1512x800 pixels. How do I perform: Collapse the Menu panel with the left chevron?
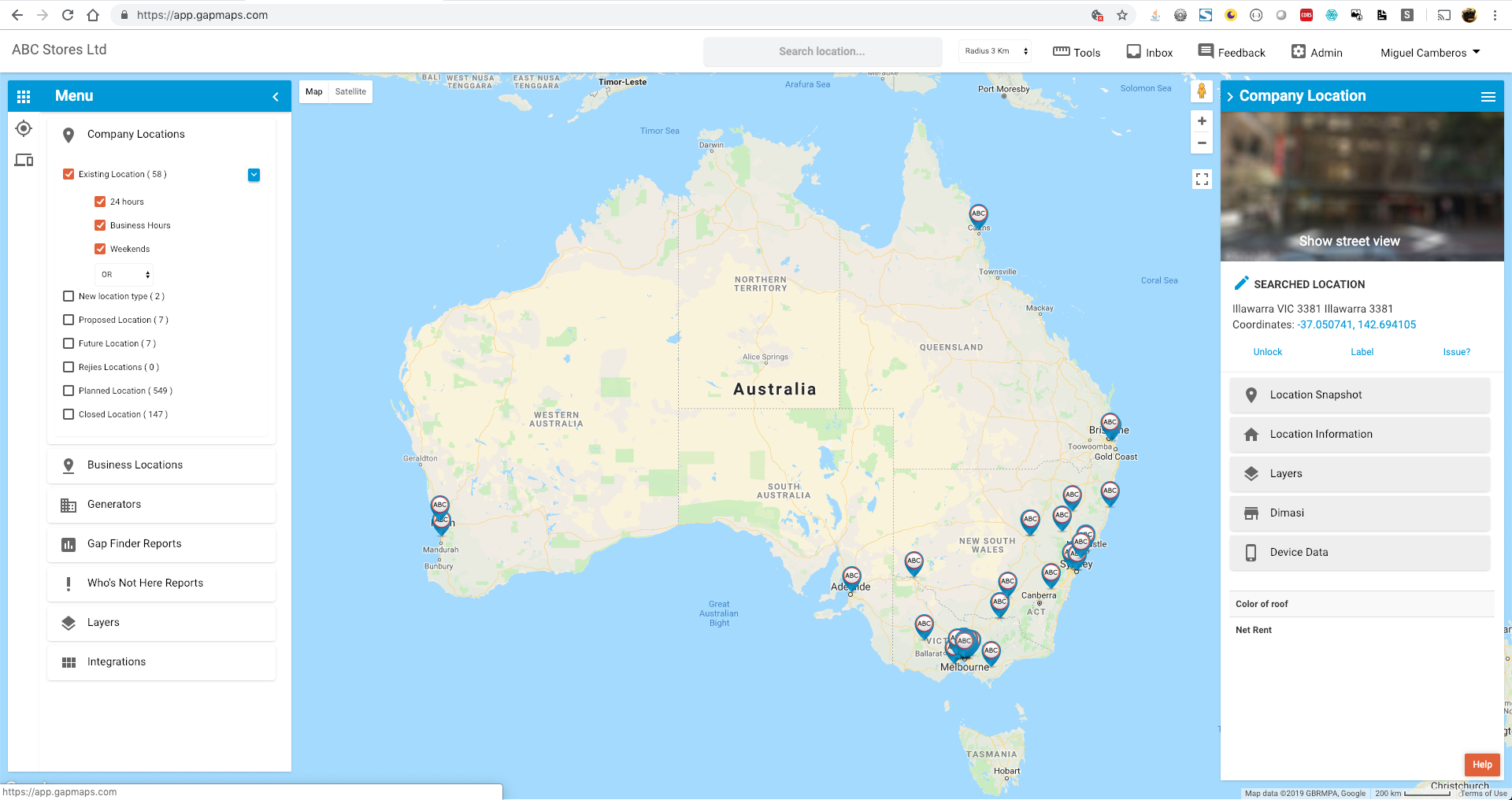point(276,97)
